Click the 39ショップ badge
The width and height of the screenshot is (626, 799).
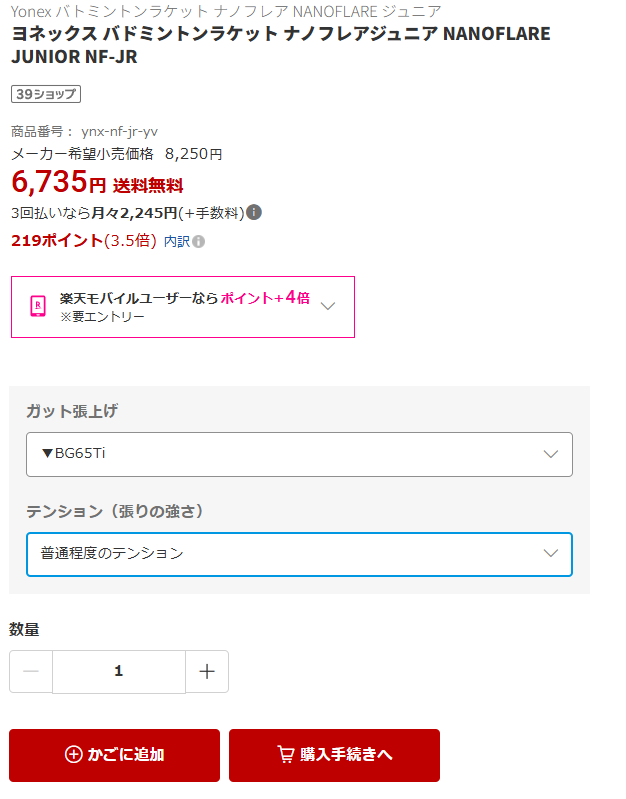(45, 94)
